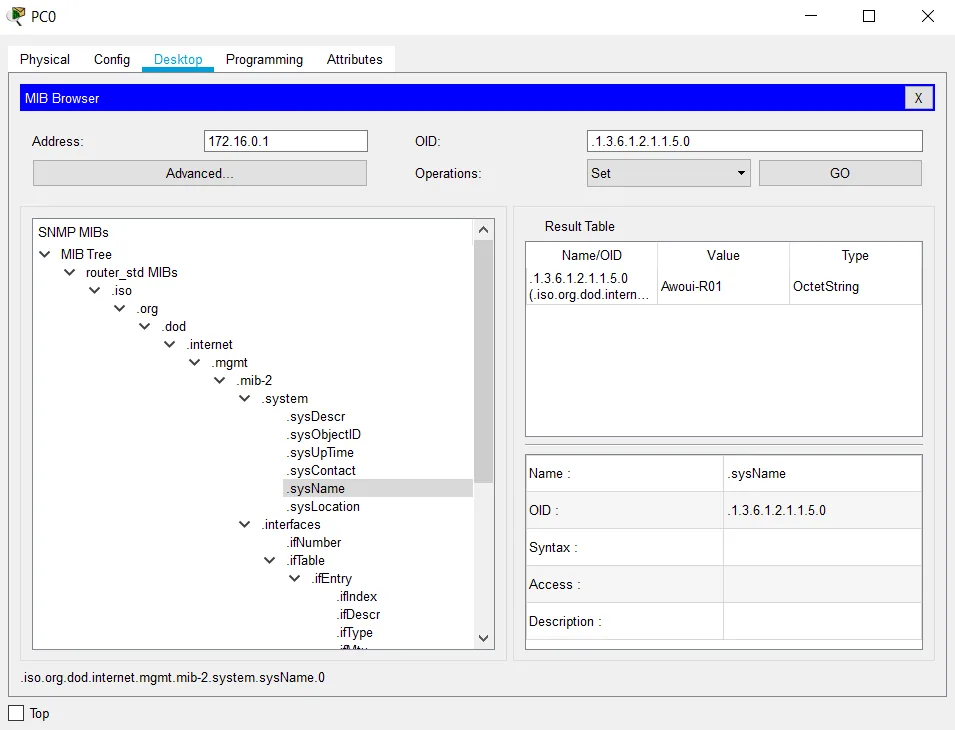
Task: Collapse the MIB Tree node
Action: pyautogui.click(x=44, y=254)
